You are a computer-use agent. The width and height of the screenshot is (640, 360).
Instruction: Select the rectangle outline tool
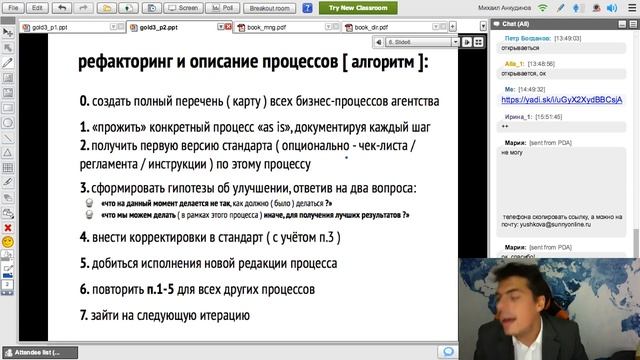point(8,108)
